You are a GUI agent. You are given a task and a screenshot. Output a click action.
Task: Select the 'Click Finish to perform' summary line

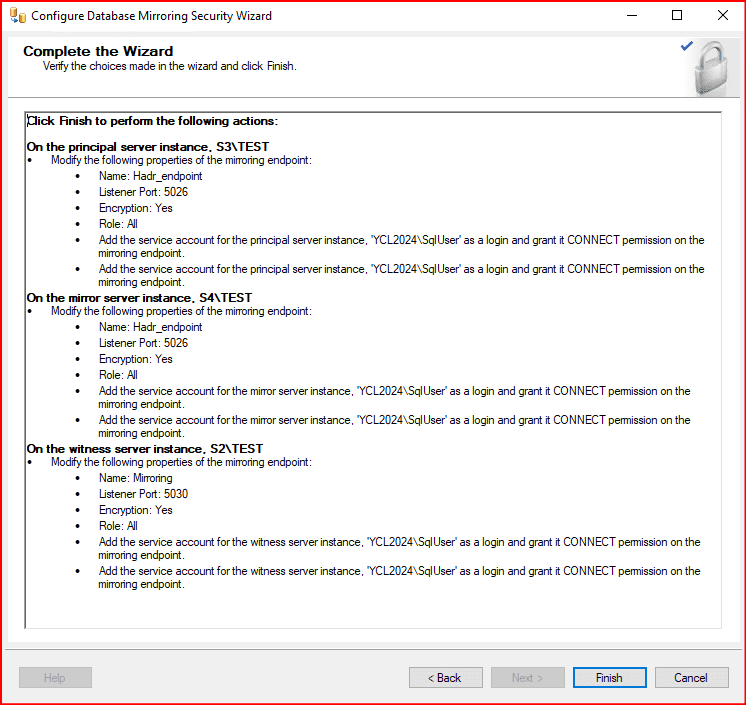(152, 121)
